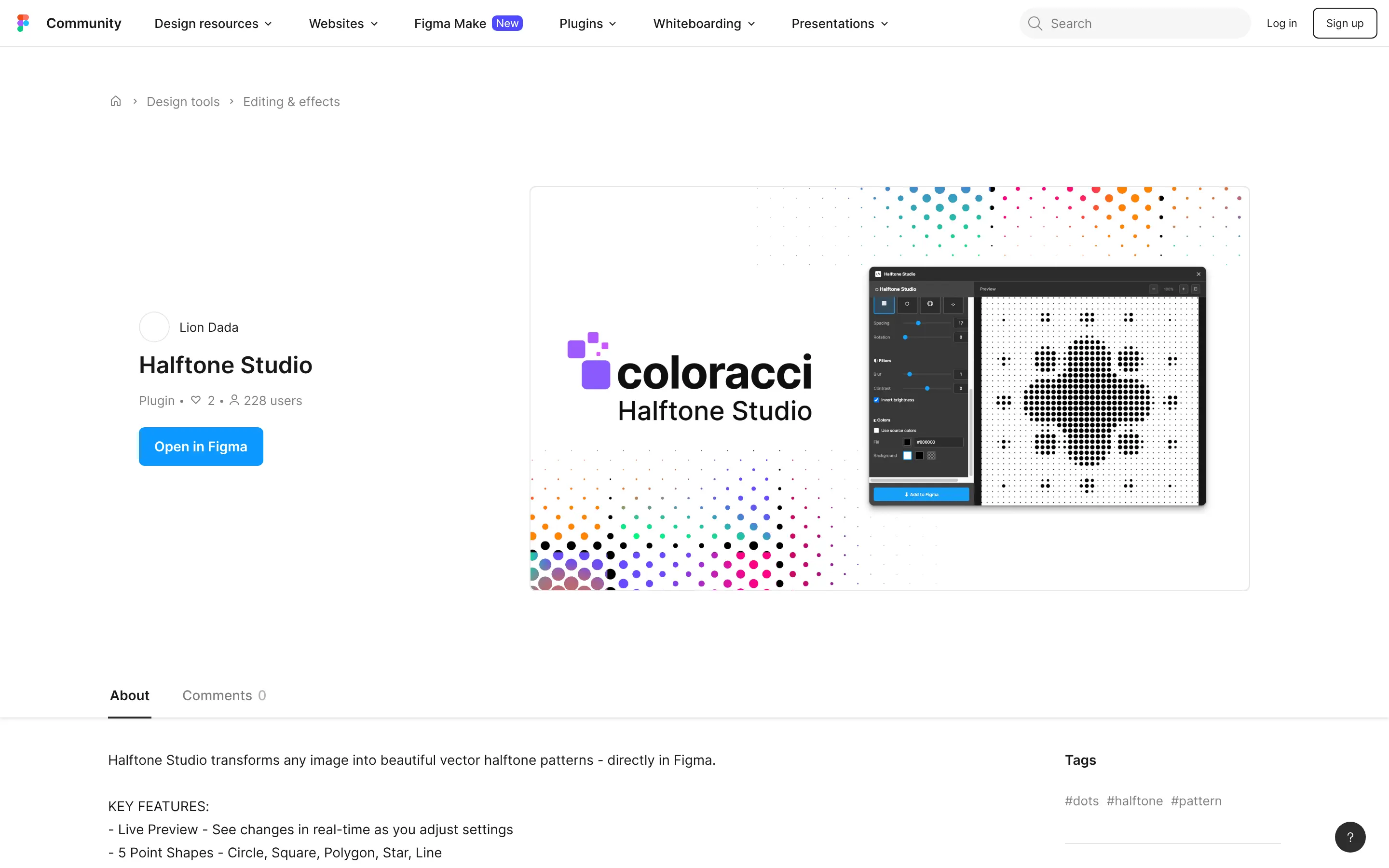
Task: Click the black Fill color swatch
Action: click(x=908, y=443)
